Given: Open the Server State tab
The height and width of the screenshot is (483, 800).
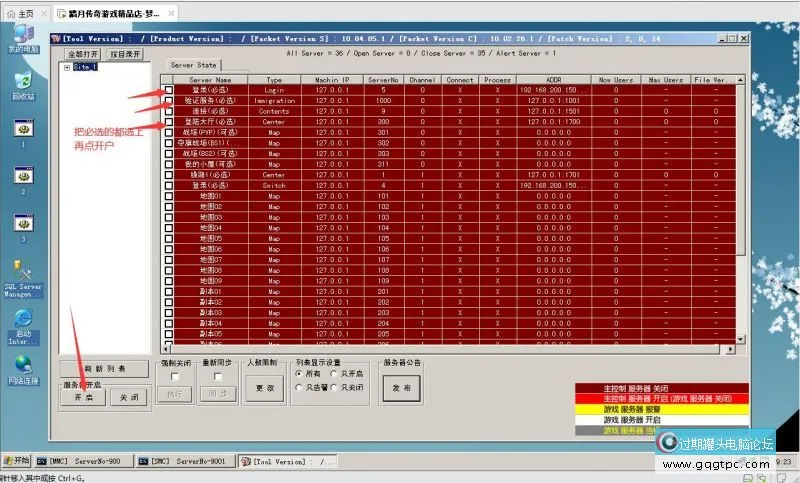Looking at the screenshot, I should click(193, 65).
